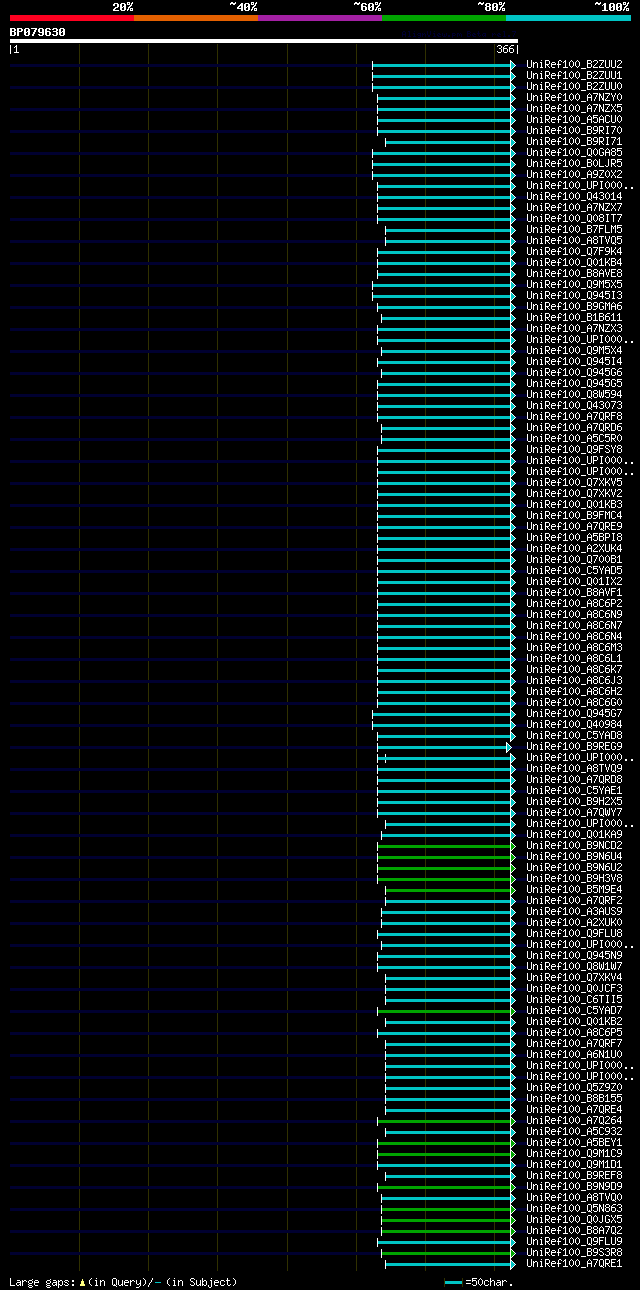Click the orange ~40% identity legend segment
The image size is (640, 1290).
coord(195,17)
